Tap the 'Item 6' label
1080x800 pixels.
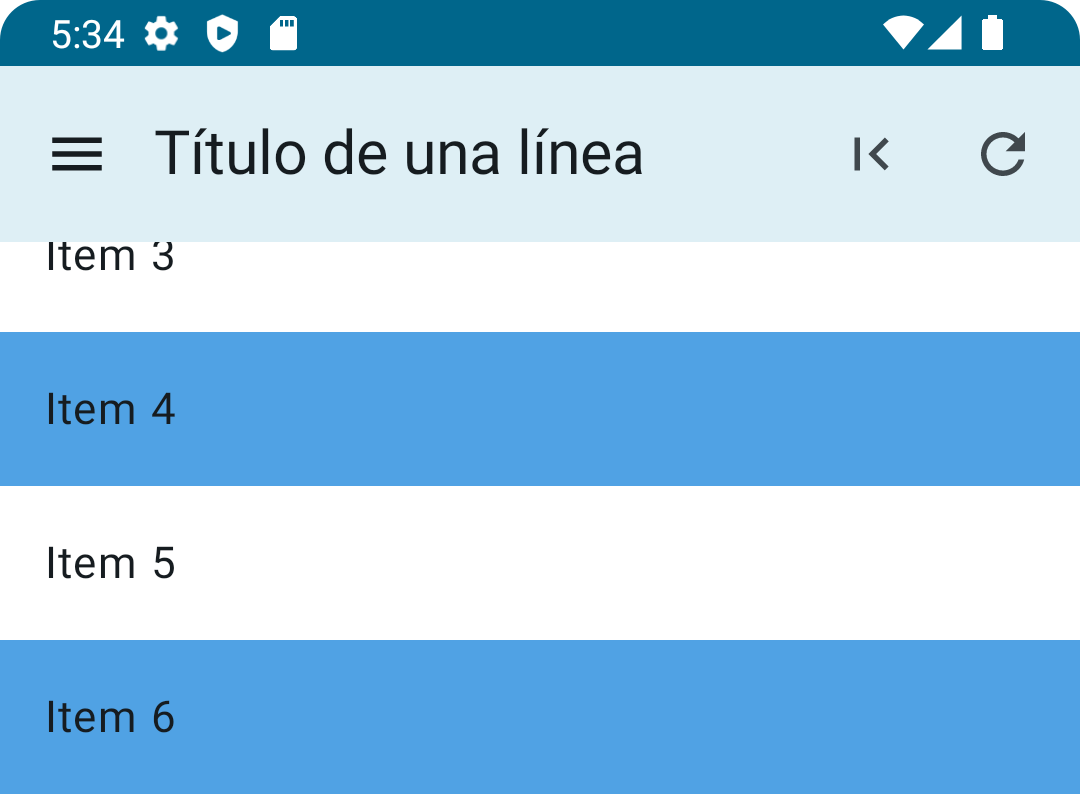[110, 718]
